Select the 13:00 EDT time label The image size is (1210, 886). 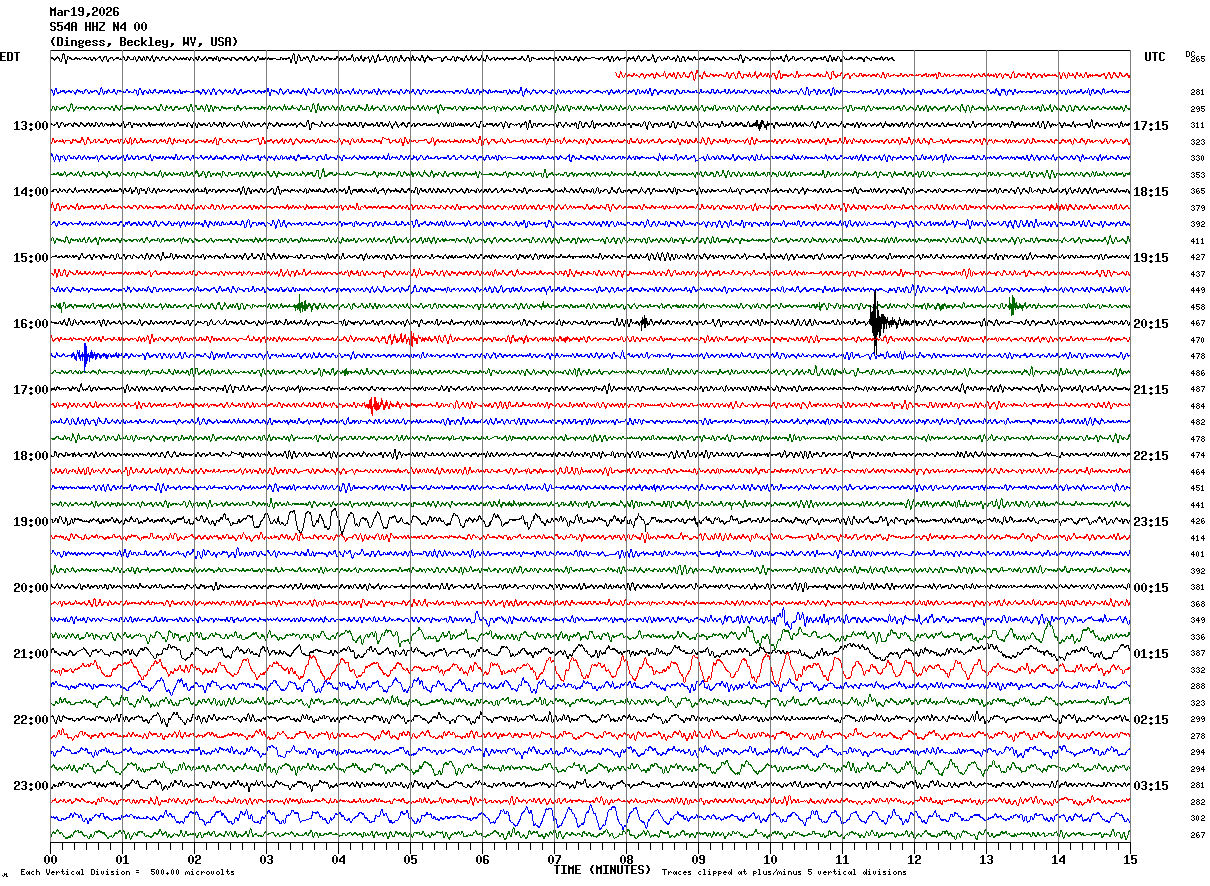point(31,125)
